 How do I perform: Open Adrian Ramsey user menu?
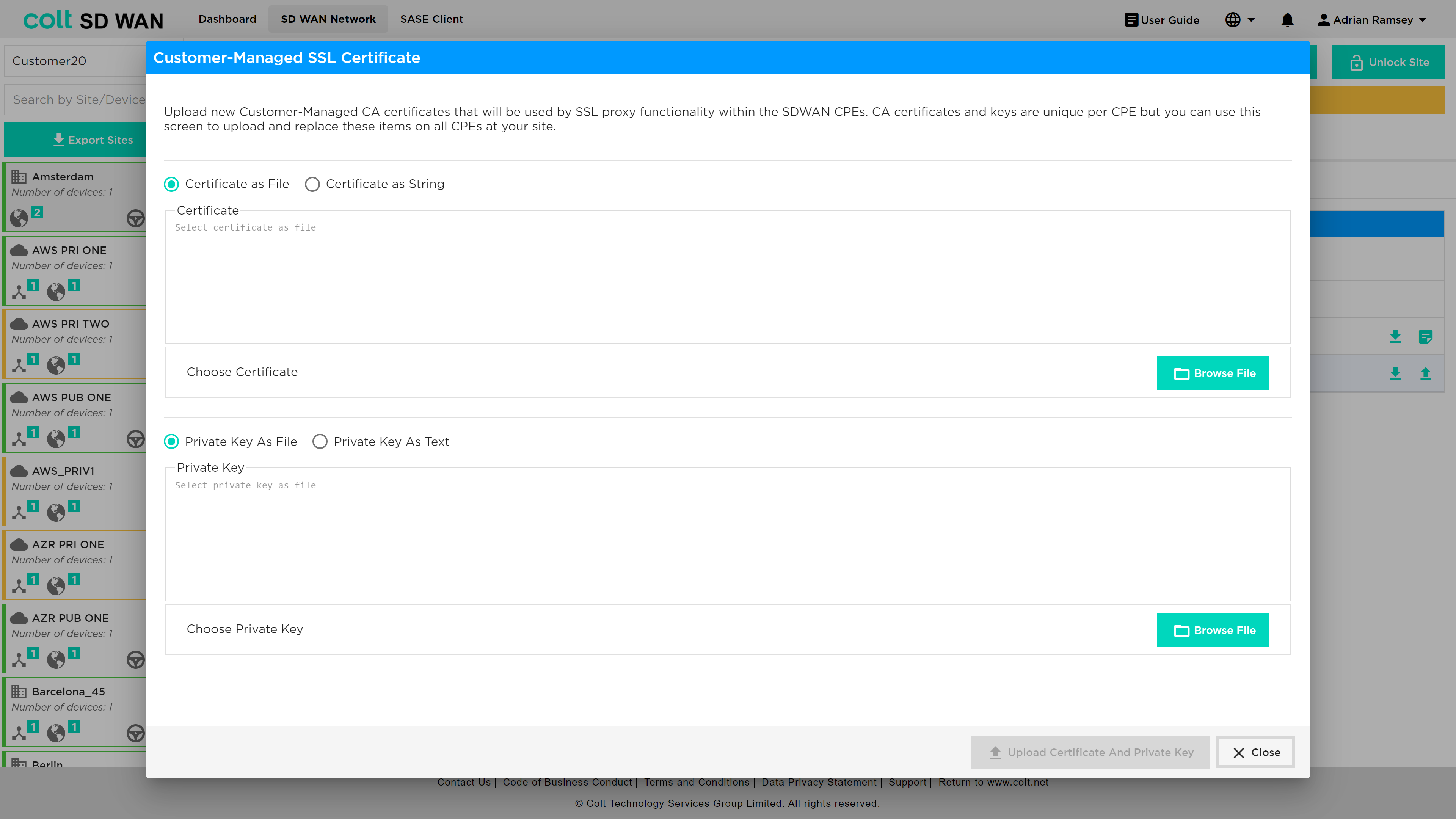click(1372, 20)
